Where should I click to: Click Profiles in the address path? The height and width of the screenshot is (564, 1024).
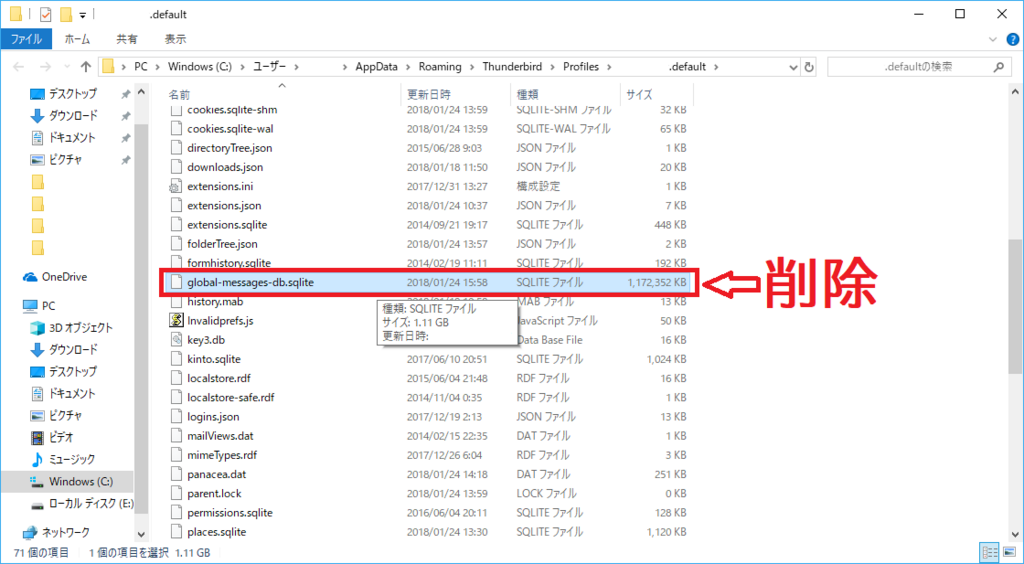[x=581, y=67]
